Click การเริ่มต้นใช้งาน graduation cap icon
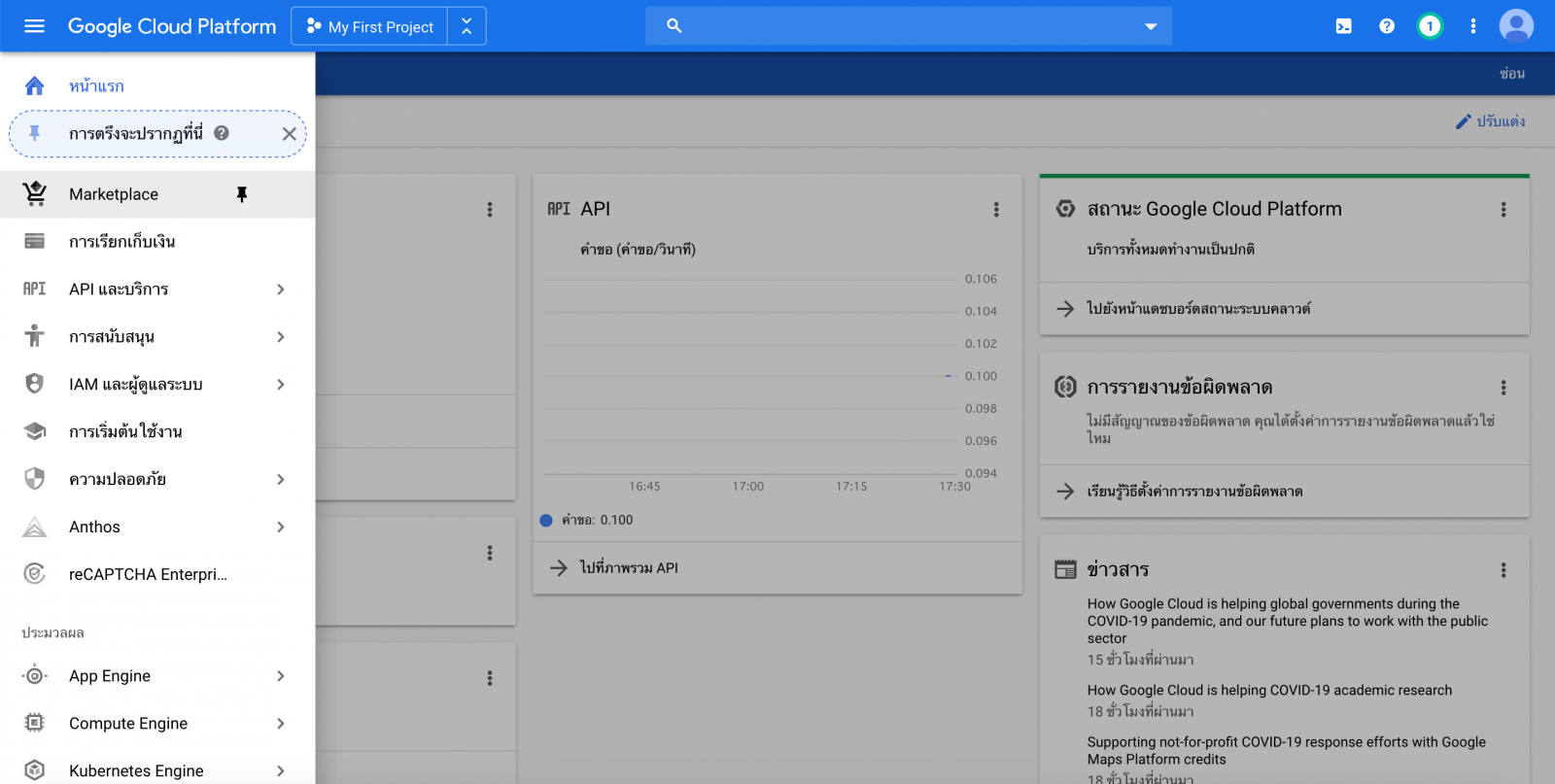This screenshot has width=1555, height=784. click(34, 431)
